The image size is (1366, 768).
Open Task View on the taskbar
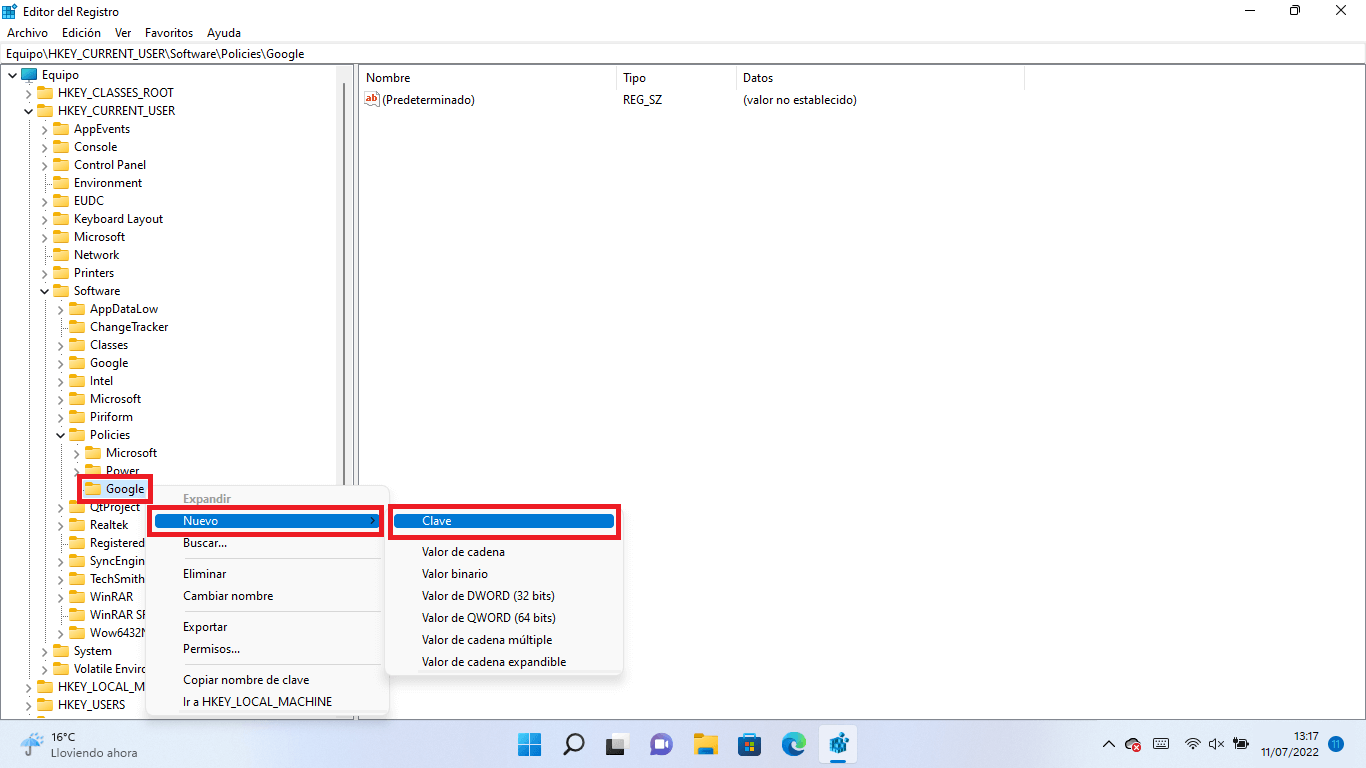617,744
